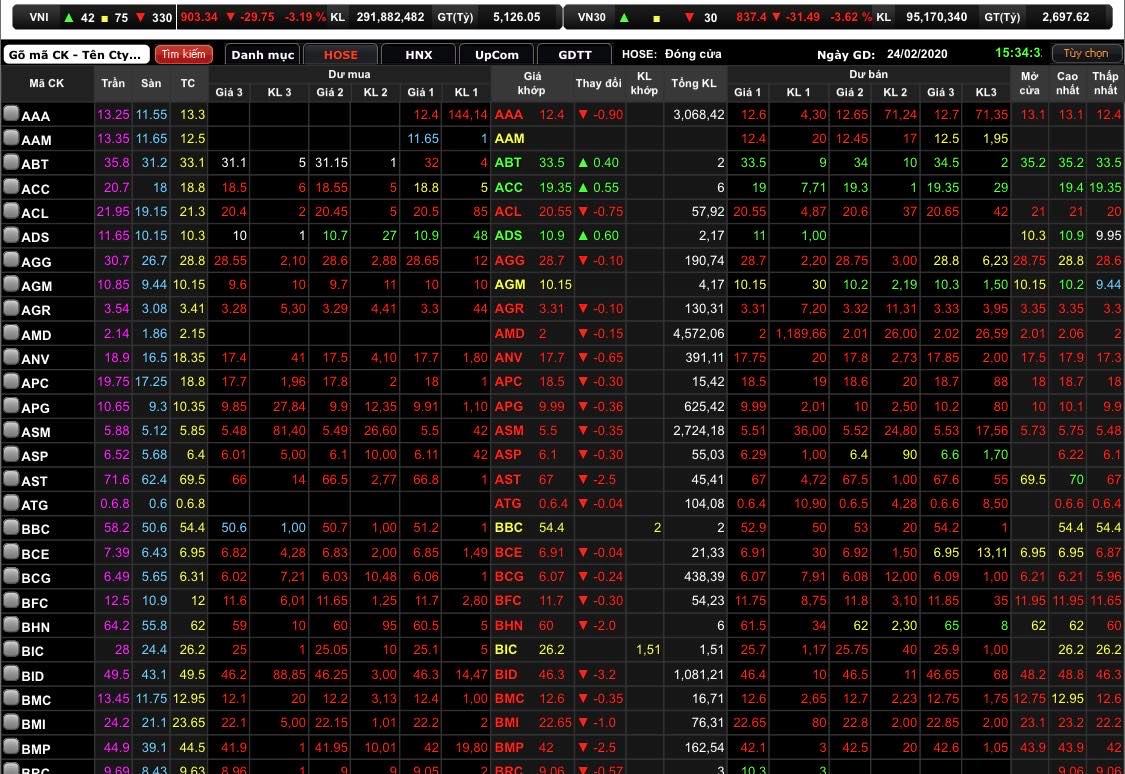
Task: Click AGM ticker in left column
Action: (x=37, y=286)
